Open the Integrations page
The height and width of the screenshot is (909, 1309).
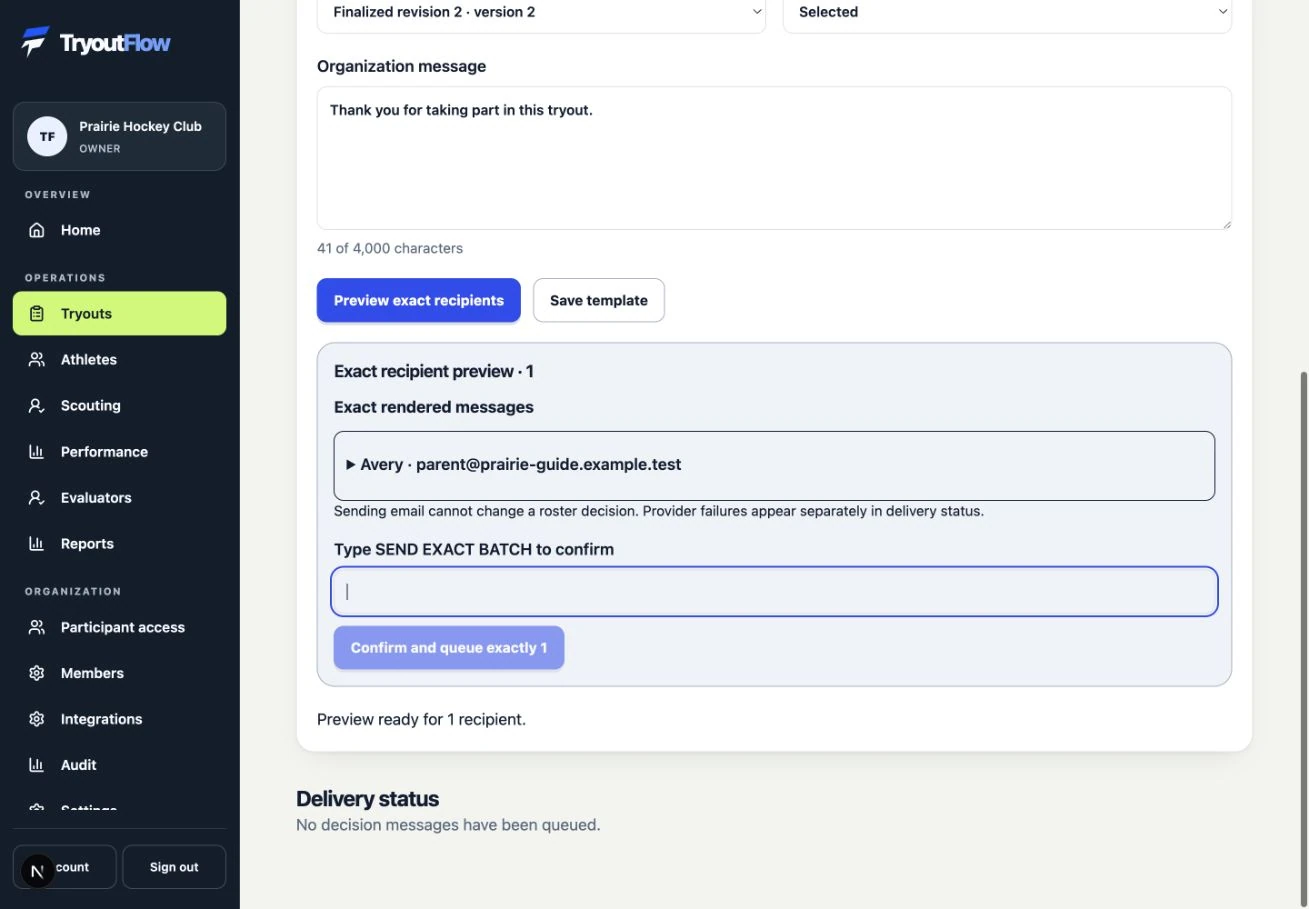(x=119, y=720)
